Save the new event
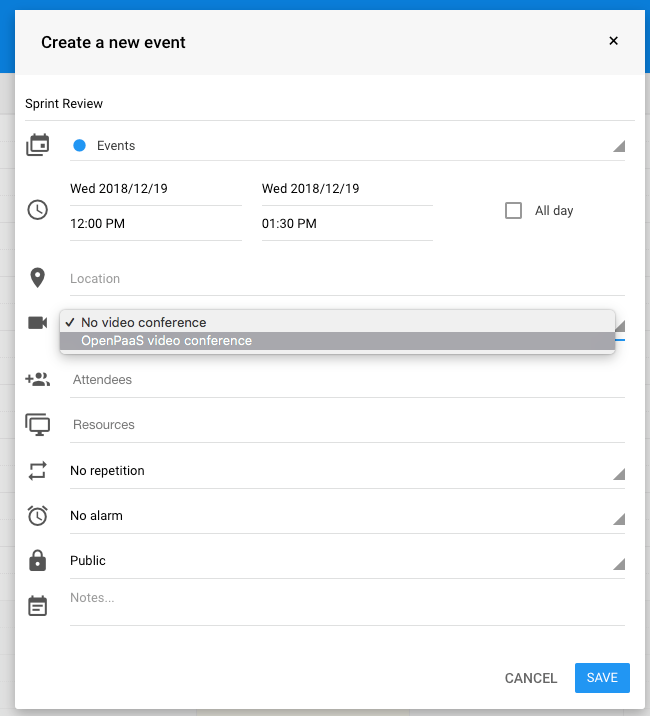650x716 pixels. coord(602,678)
